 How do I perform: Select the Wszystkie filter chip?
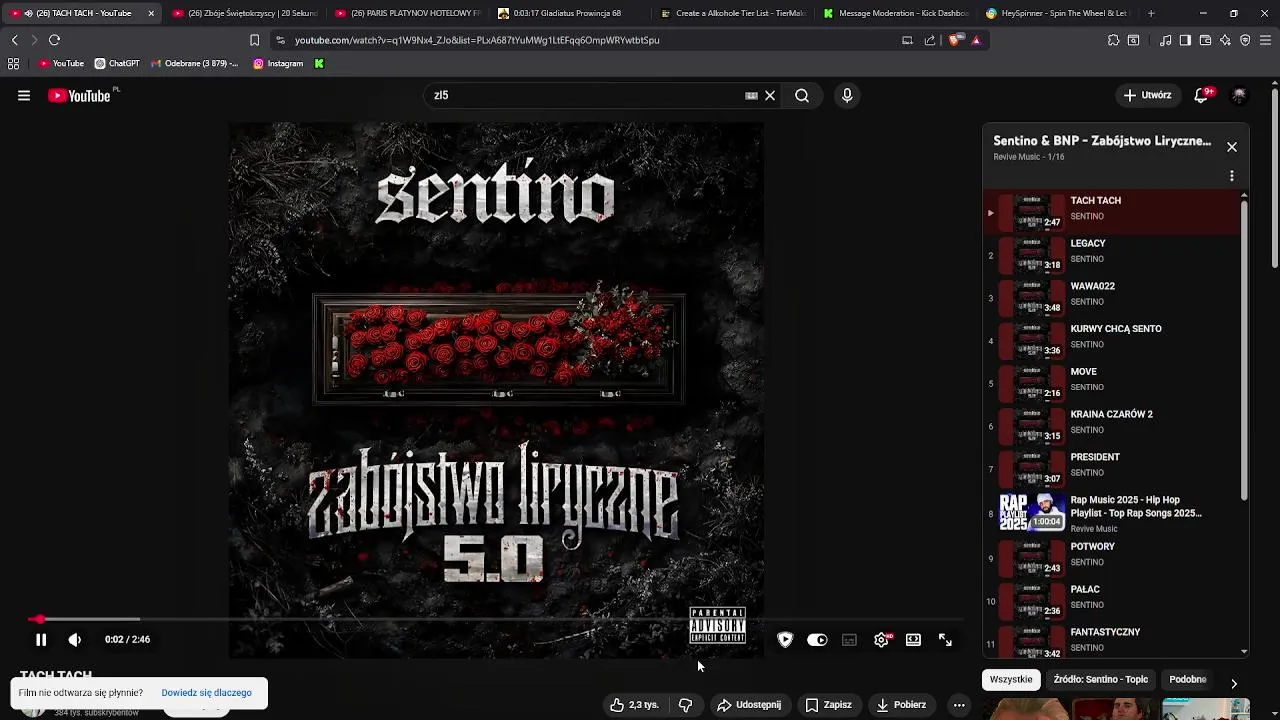[x=1011, y=680]
